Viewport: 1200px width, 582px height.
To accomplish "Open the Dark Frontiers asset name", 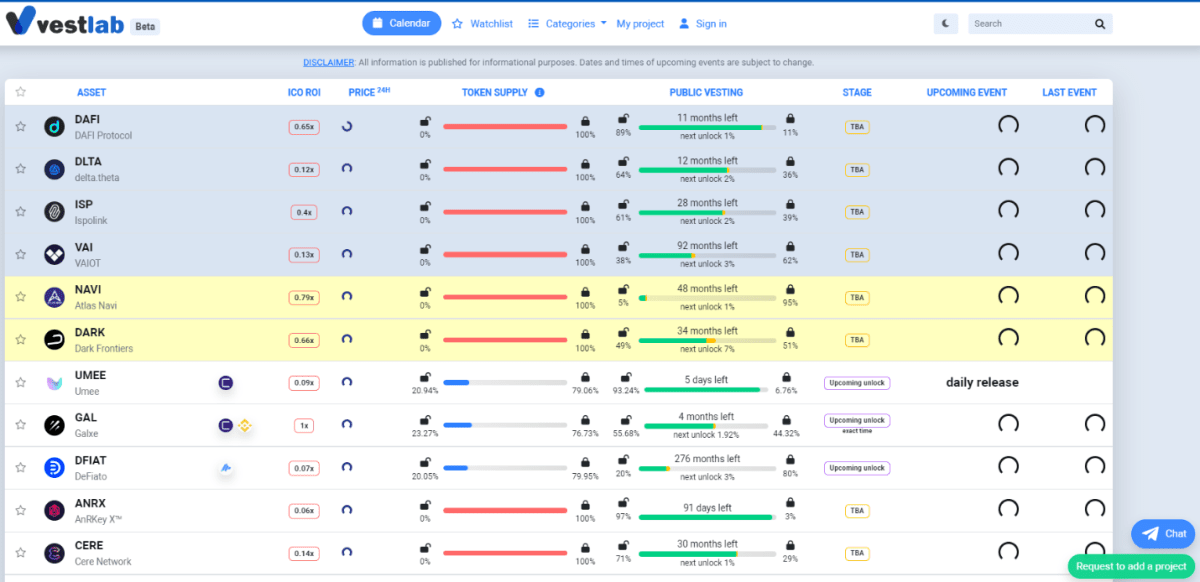I will (103, 348).
